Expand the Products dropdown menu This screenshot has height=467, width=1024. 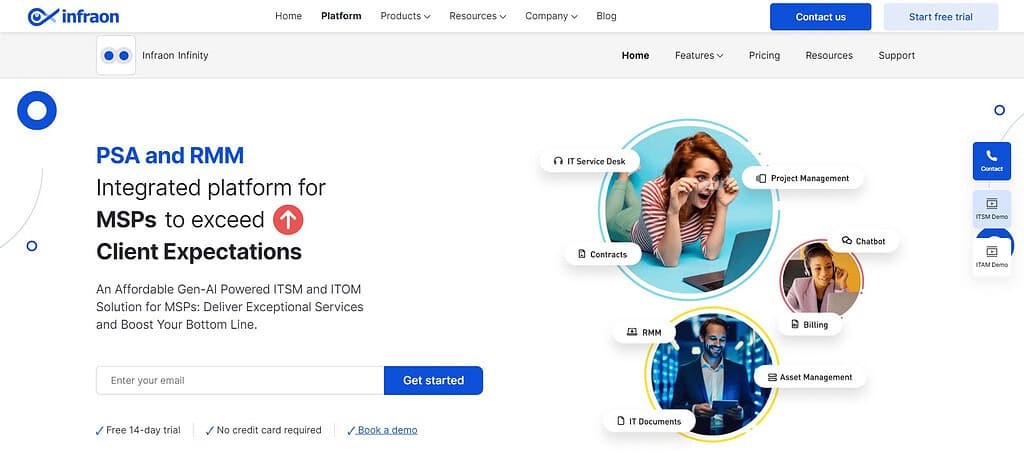(x=406, y=16)
